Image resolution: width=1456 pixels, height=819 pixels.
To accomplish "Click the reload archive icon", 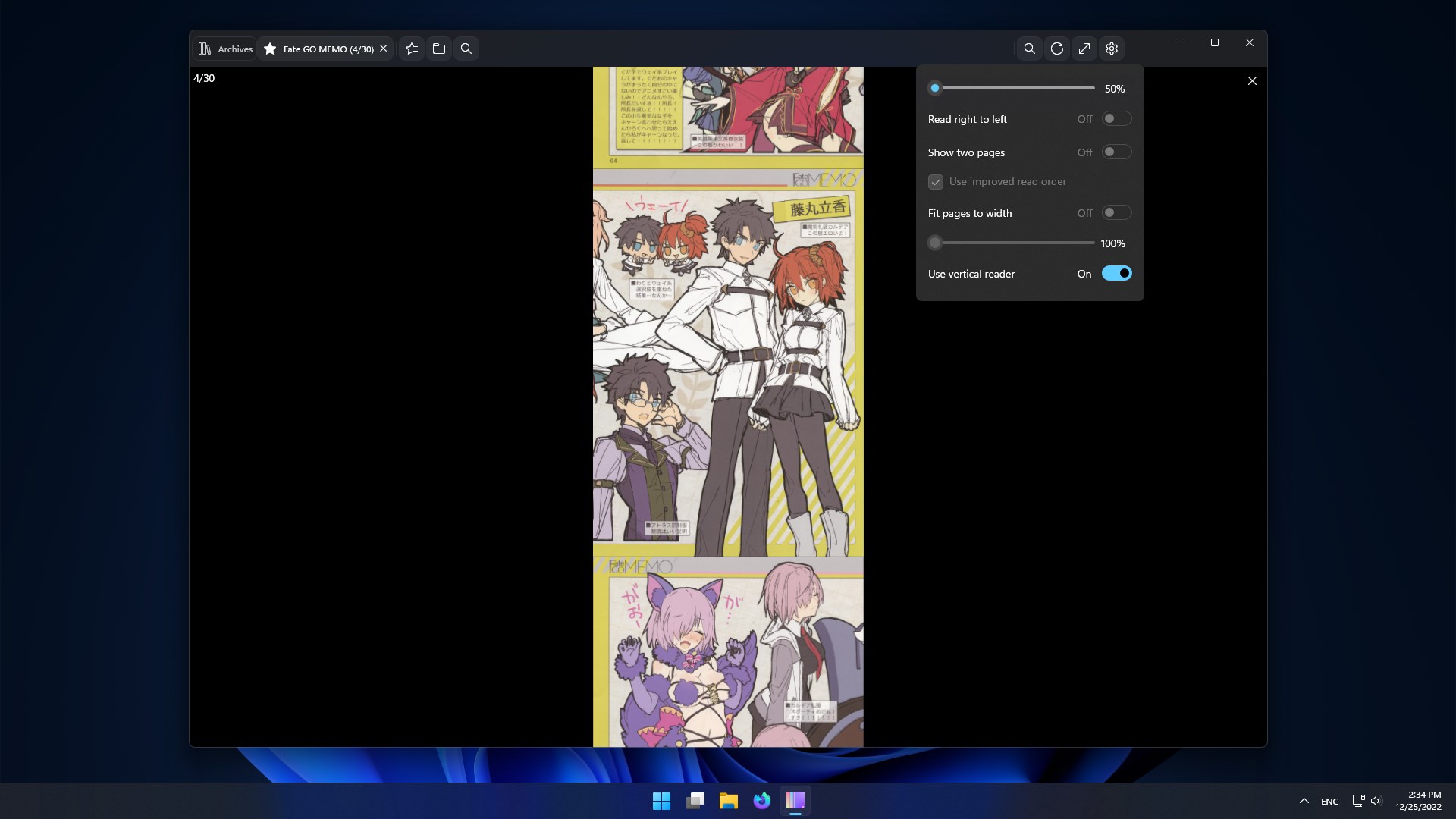I will tap(1057, 49).
